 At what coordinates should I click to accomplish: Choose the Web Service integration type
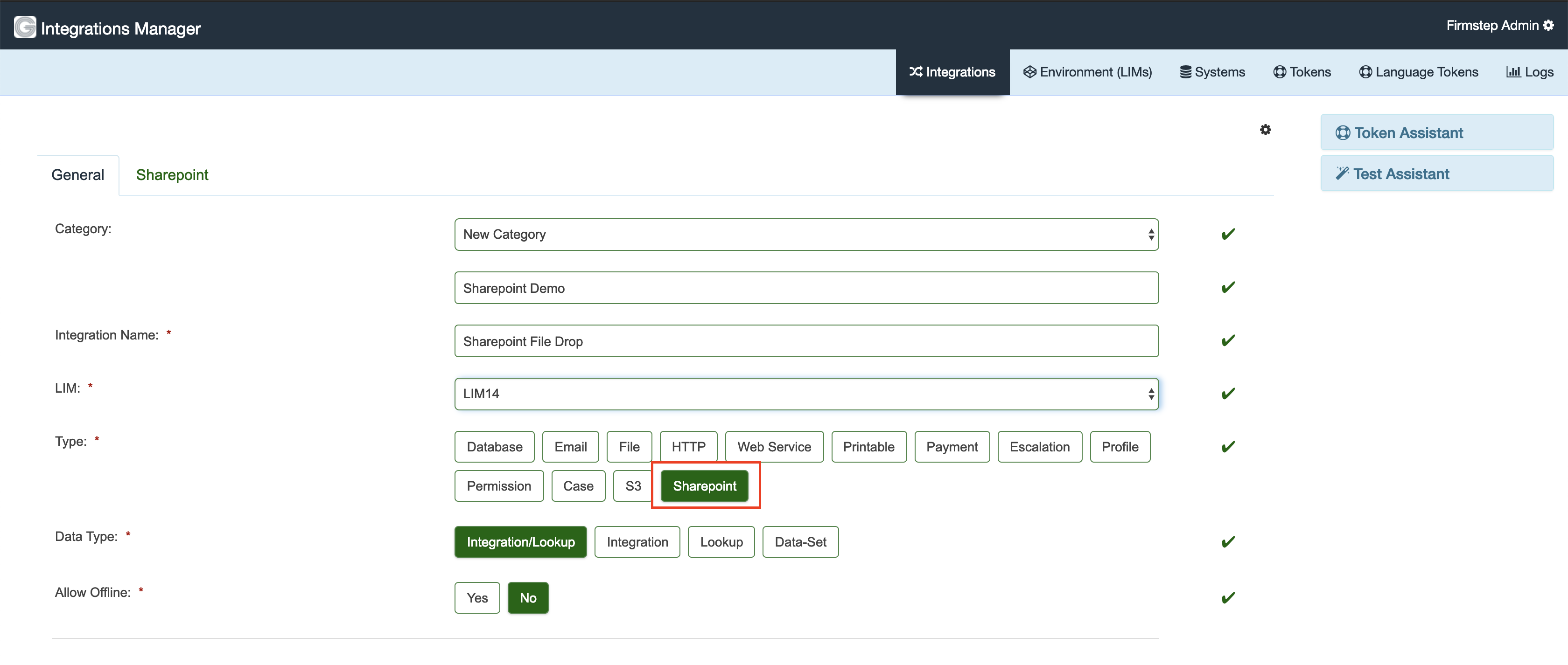[x=774, y=446]
